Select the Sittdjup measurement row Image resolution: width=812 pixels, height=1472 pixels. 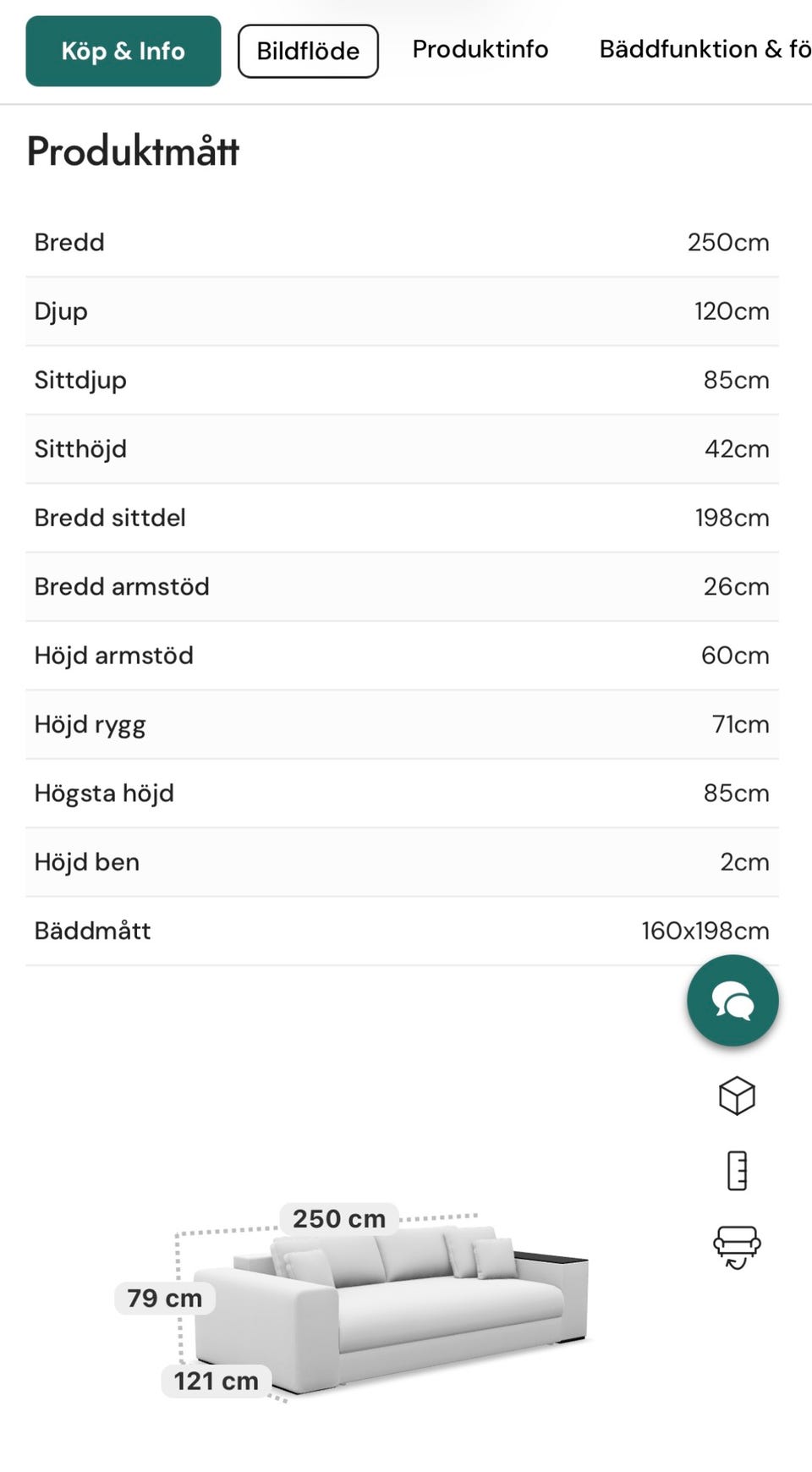402,380
